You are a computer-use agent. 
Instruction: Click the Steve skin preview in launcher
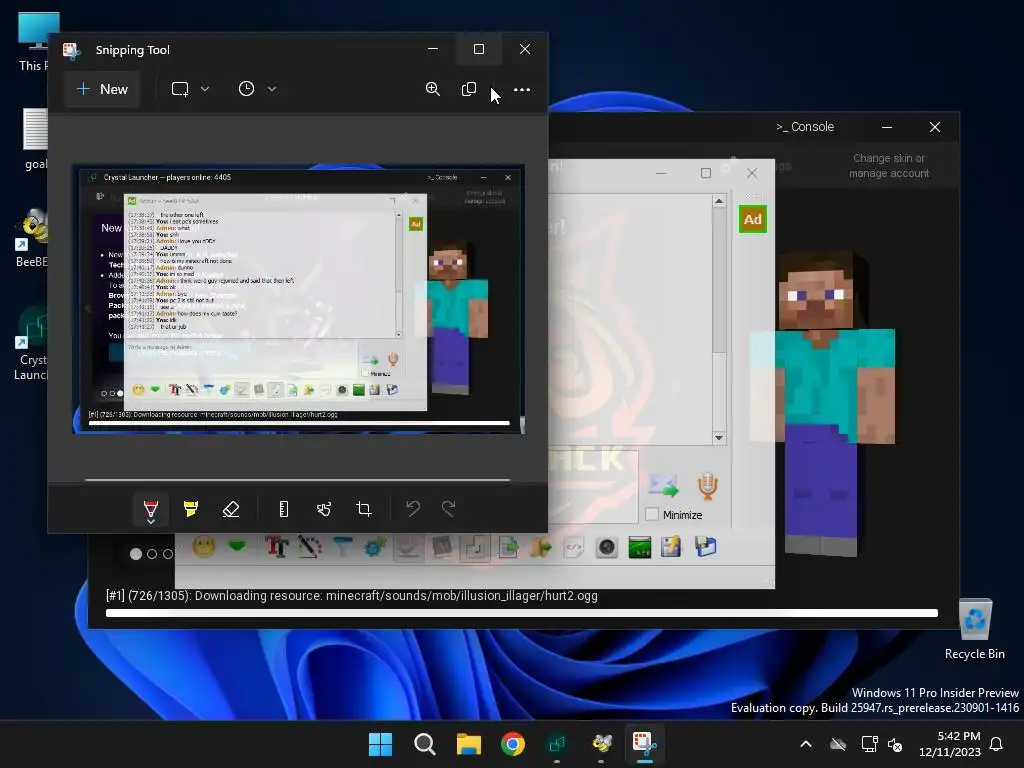[x=828, y=403]
